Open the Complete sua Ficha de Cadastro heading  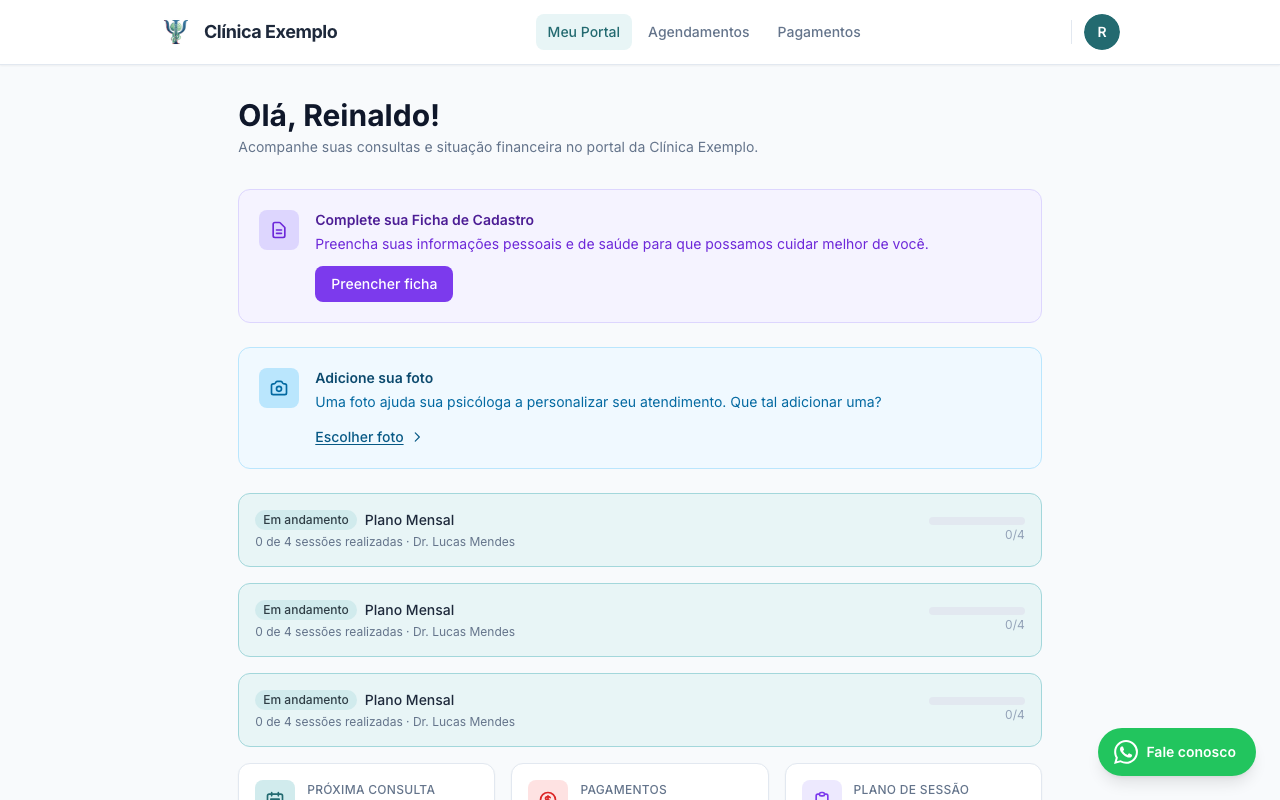click(424, 220)
